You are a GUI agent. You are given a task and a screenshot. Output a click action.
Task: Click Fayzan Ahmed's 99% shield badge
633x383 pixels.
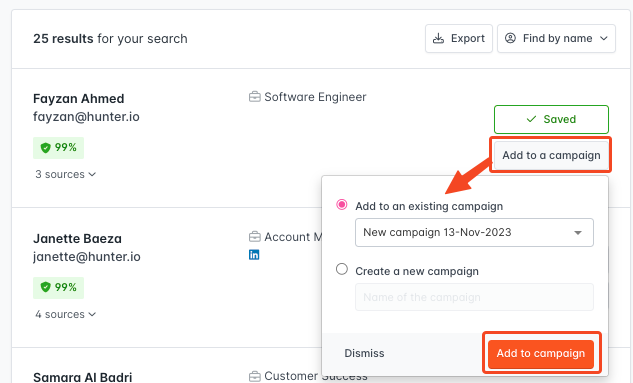click(x=46, y=148)
